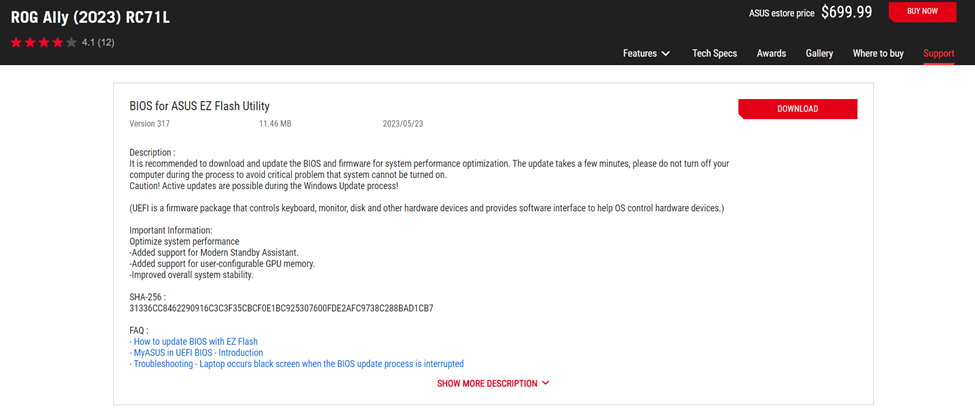This screenshot has height=420, width=975.
Task: Click the ROG Ally (2023) RC71L title
Action: click(x=90, y=17)
